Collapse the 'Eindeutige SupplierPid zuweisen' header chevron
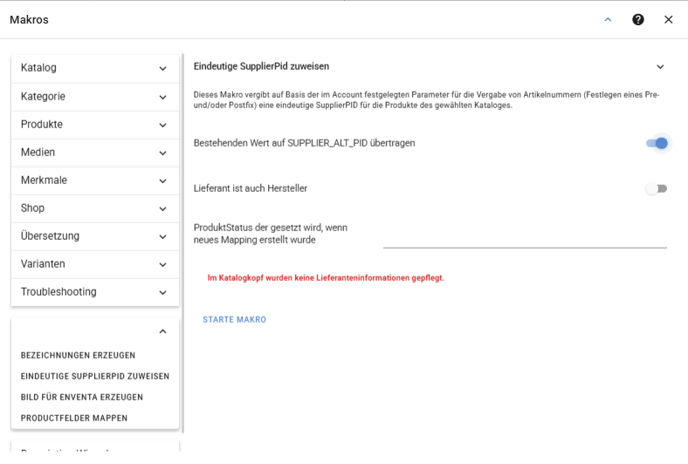 660,67
